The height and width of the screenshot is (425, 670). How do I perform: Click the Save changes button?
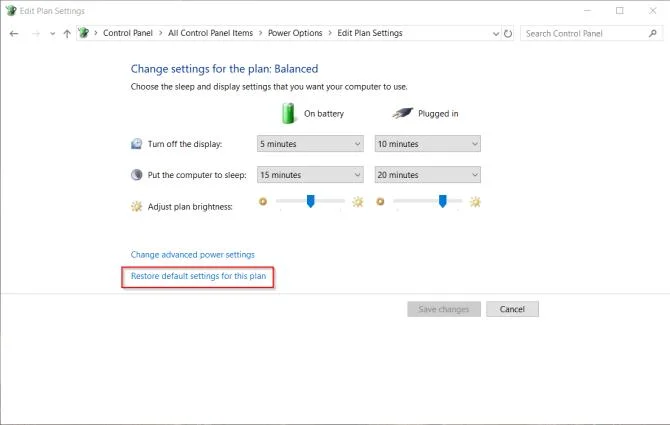(444, 309)
